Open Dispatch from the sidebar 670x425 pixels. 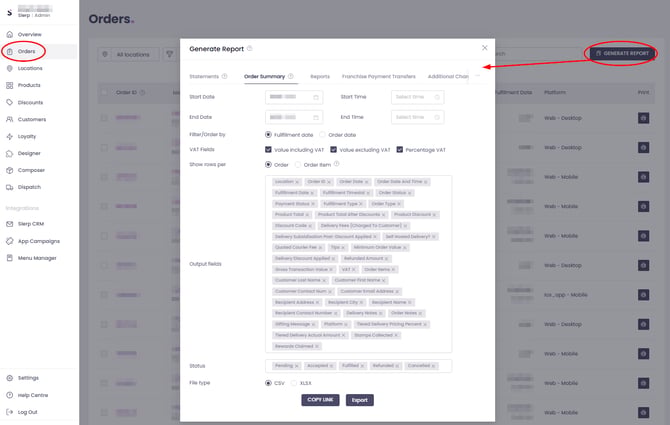28,187
